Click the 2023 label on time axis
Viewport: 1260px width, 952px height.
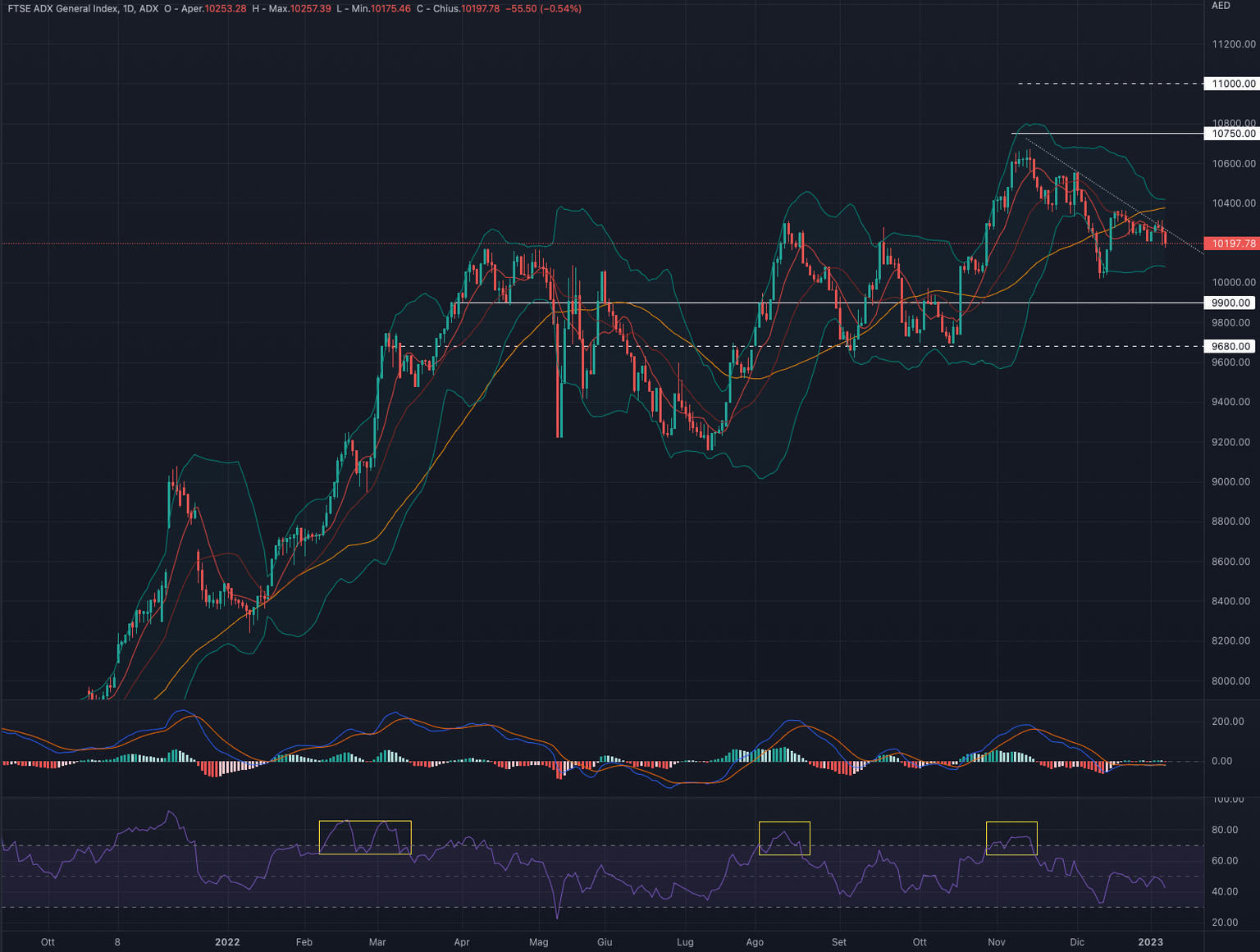click(1150, 942)
